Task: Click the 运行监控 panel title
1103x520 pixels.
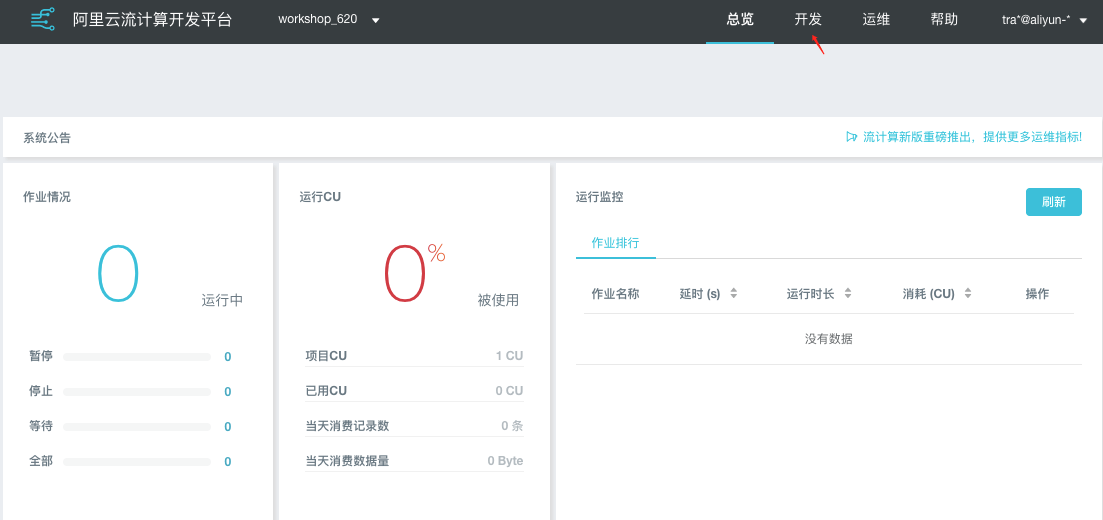Action: coord(599,197)
